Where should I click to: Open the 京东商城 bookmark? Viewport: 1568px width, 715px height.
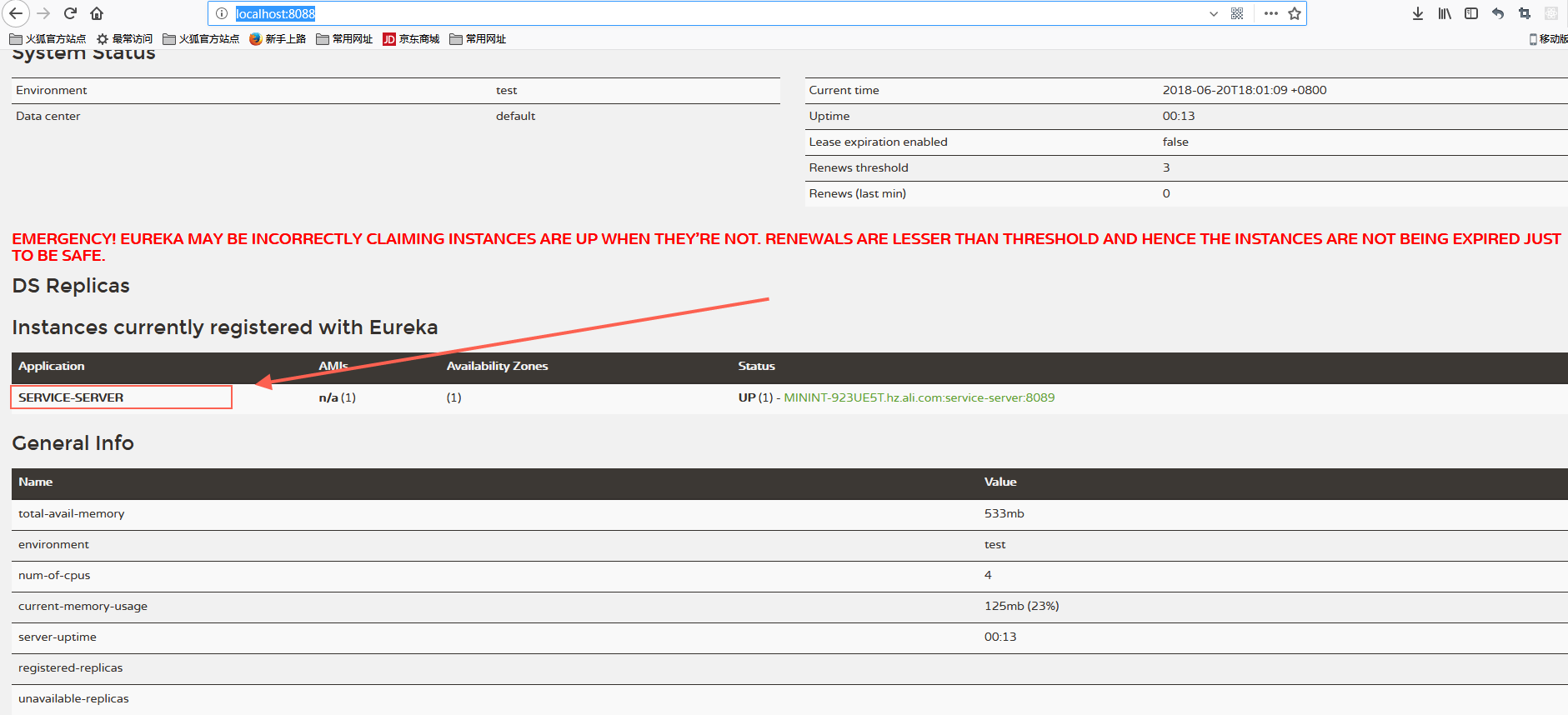pyautogui.click(x=411, y=39)
